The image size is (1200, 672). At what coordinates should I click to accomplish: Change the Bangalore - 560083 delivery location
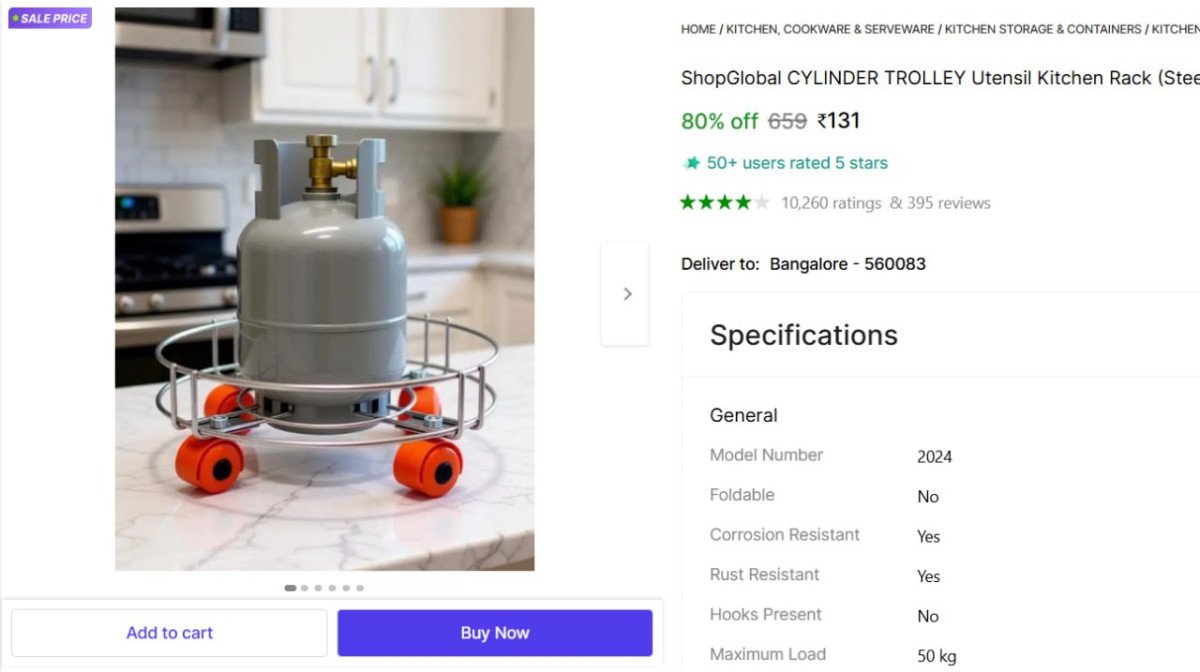(846, 263)
